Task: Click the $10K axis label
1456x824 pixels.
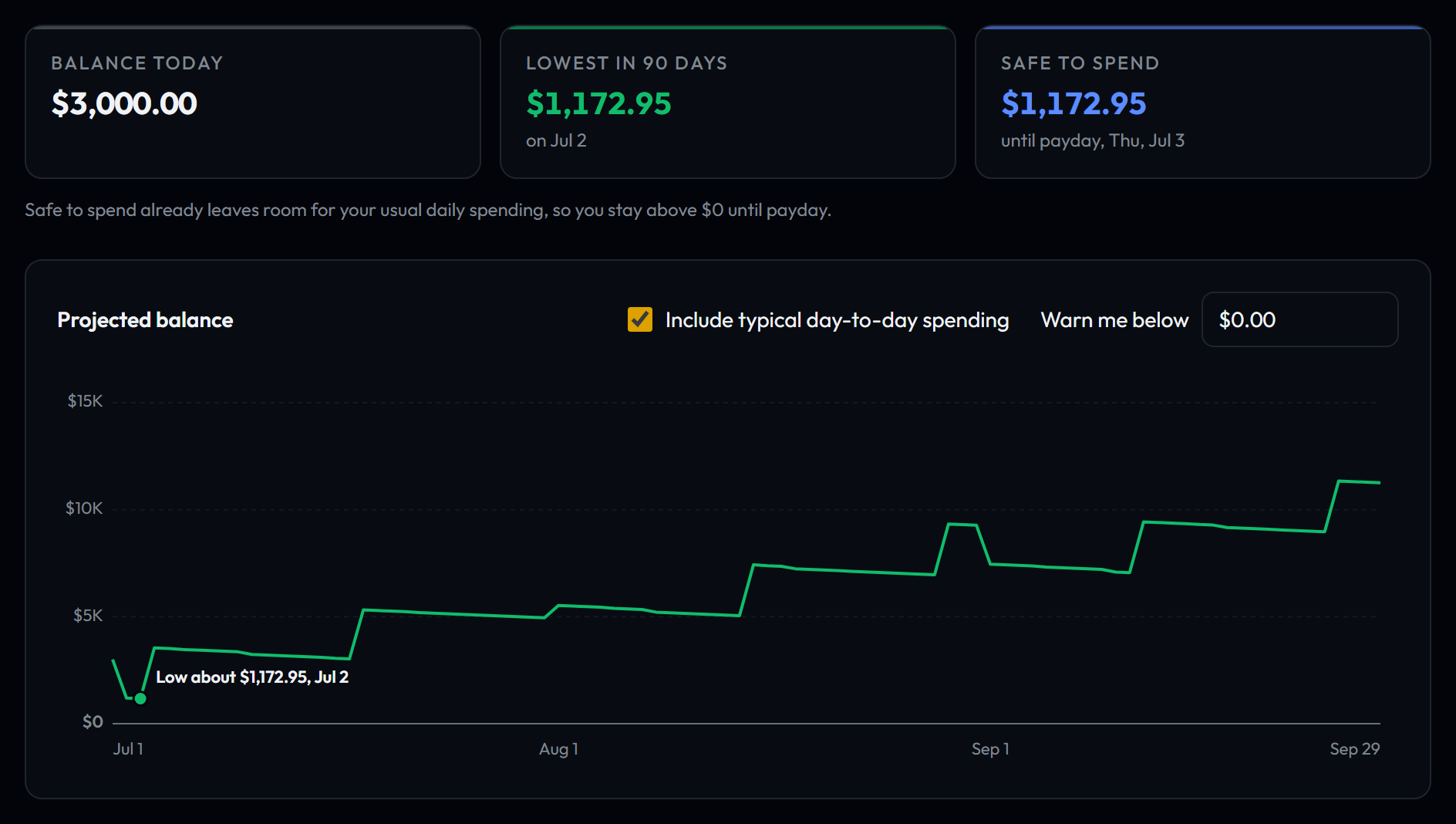Action: click(x=84, y=508)
